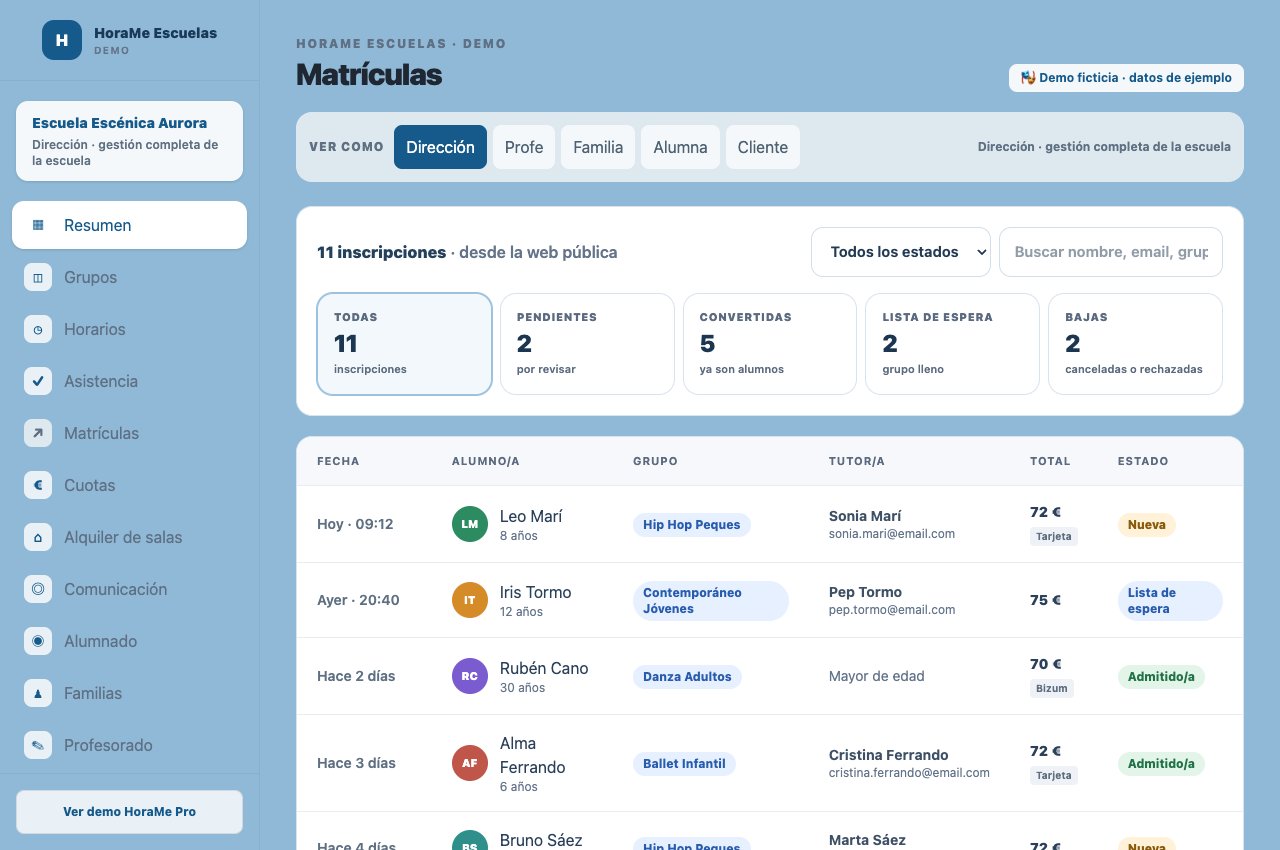Switch view to Dirección
This screenshot has width=1280, height=850.
(440, 147)
